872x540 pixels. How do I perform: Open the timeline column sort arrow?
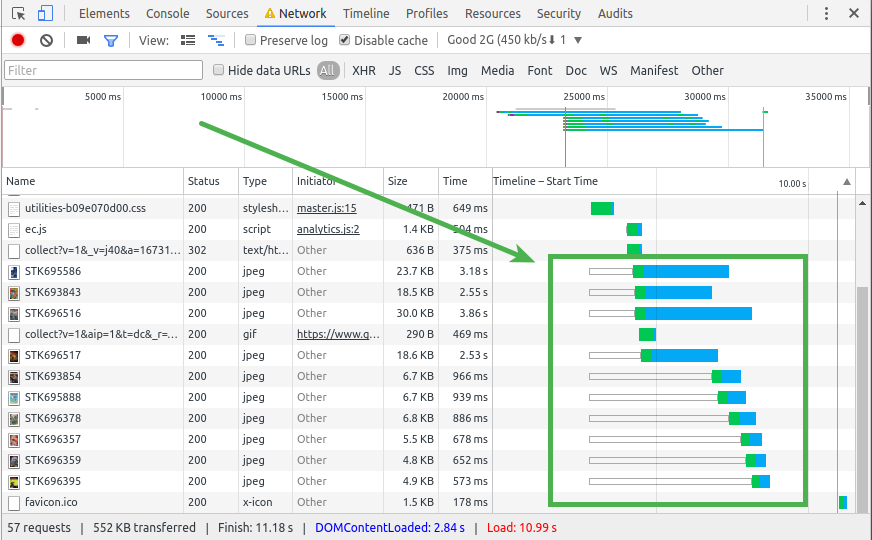coord(847,182)
